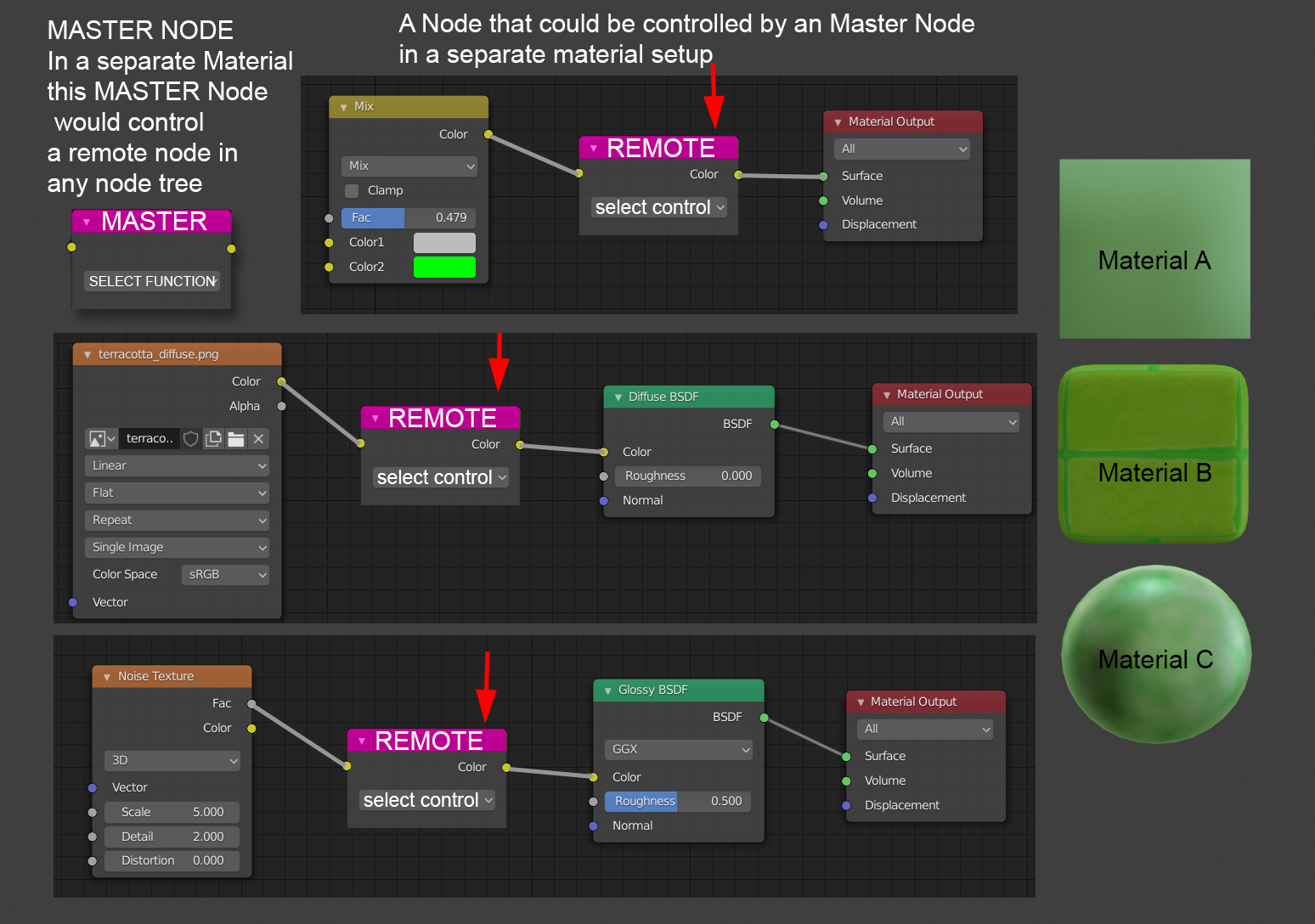The height and width of the screenshot is (924, 1315).
Task: Click the image browse icon in terracotta node
Action: tap(101, 438)
